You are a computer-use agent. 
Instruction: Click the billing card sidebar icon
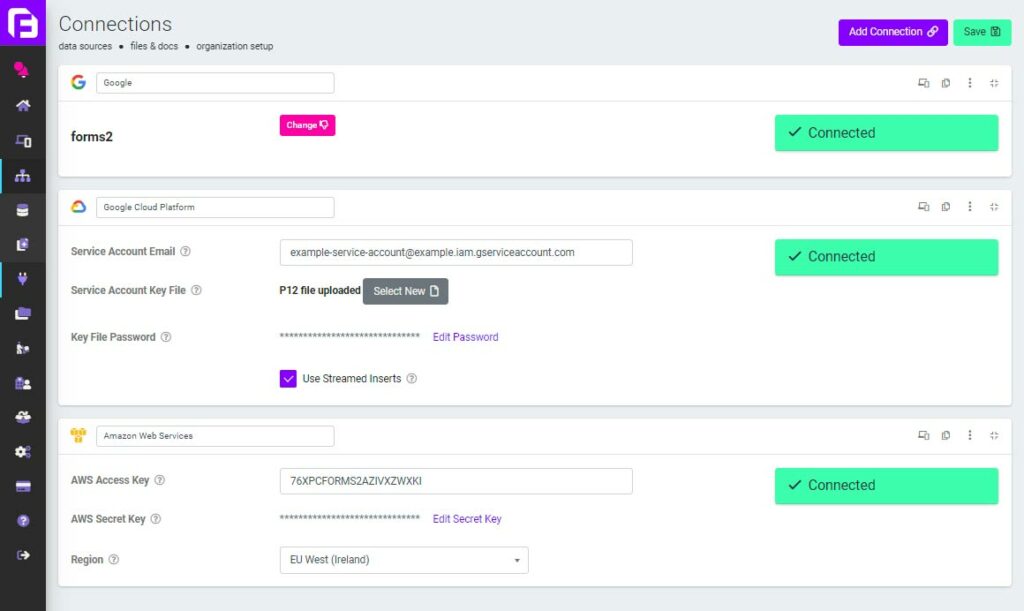click(23, 486)
